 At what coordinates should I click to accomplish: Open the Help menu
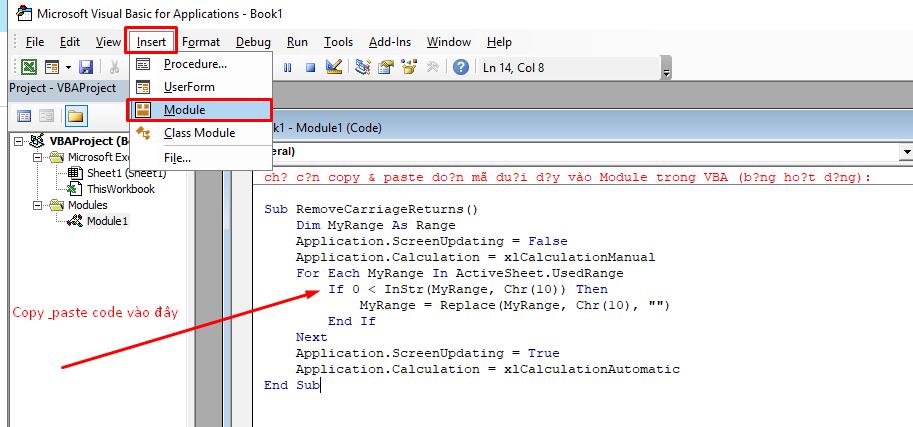(x=499, y=42)
